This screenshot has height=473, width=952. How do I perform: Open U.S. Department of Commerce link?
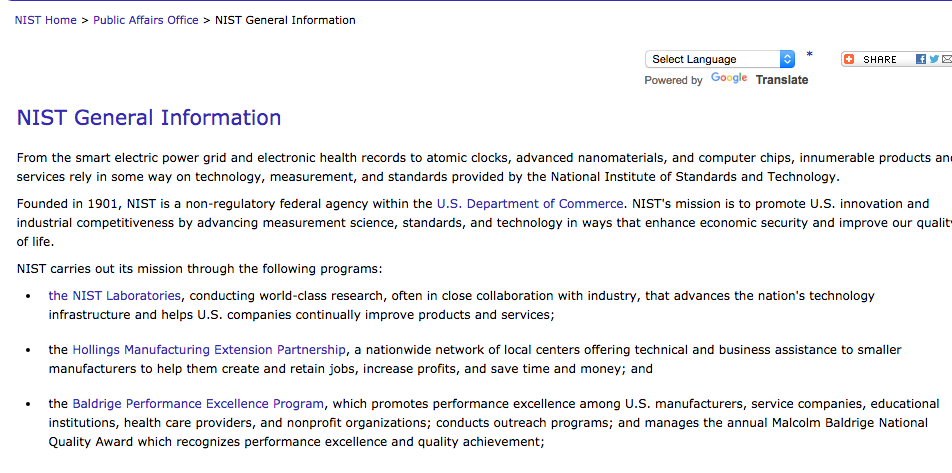click(530, 203)
